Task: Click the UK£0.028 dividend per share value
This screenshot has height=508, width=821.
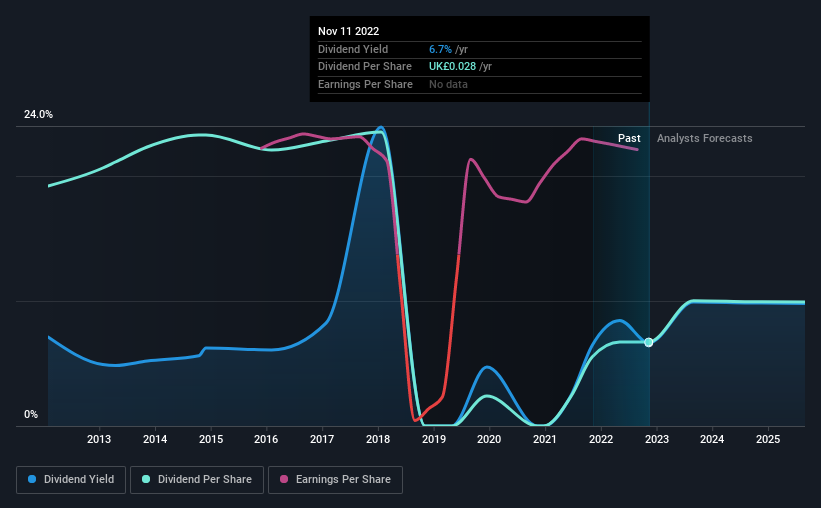Action: 452,67
